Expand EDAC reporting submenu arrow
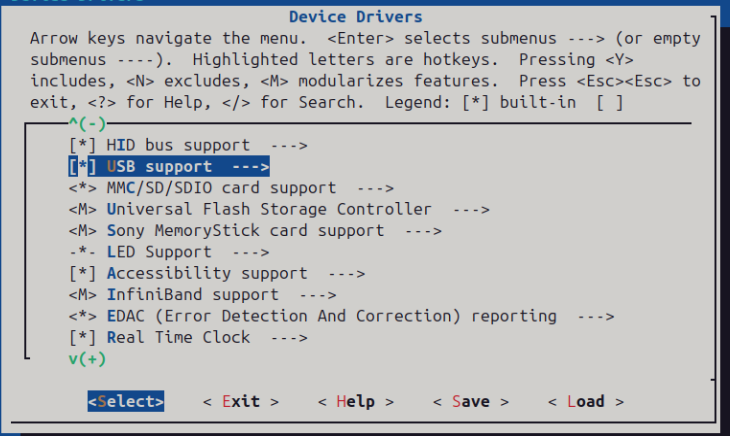The image size is (730, 436). (596, 316)
